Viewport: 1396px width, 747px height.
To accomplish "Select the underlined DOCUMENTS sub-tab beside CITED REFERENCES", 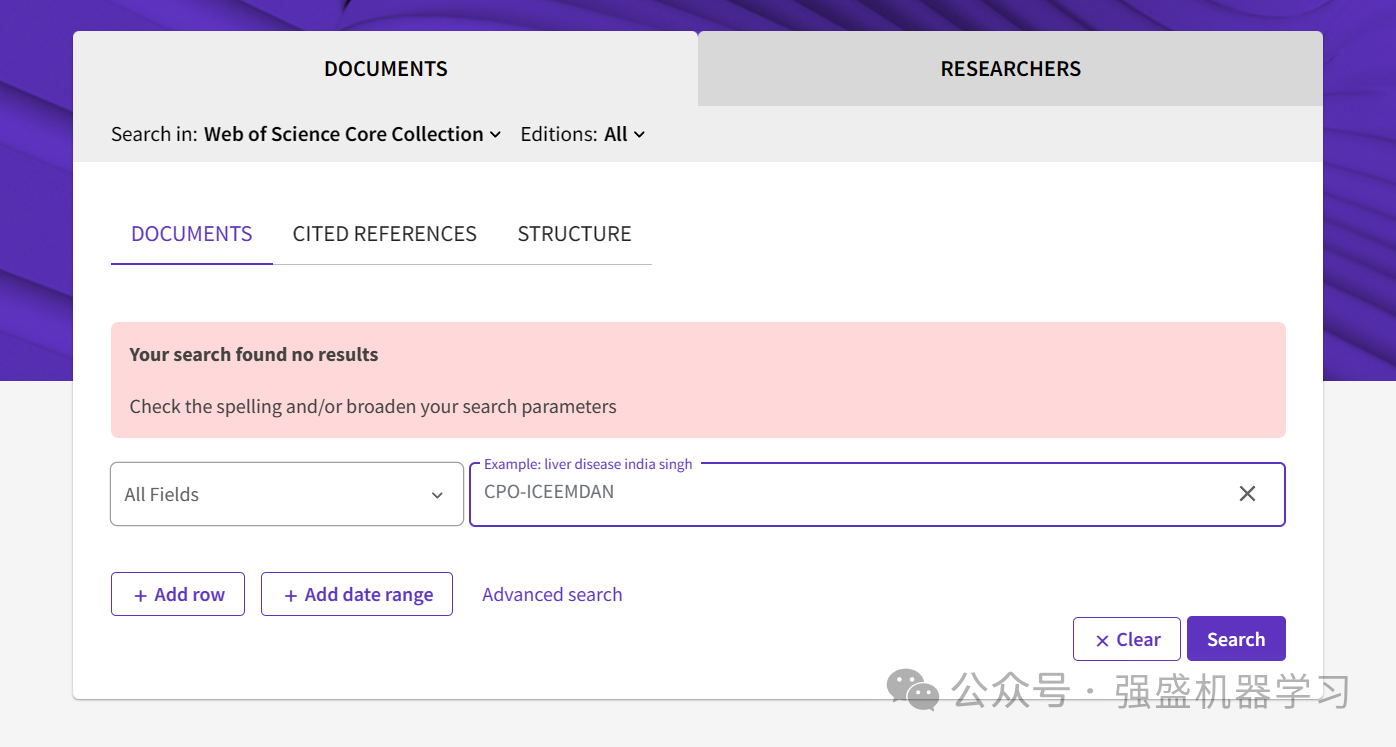I will (x=191, y=234).
